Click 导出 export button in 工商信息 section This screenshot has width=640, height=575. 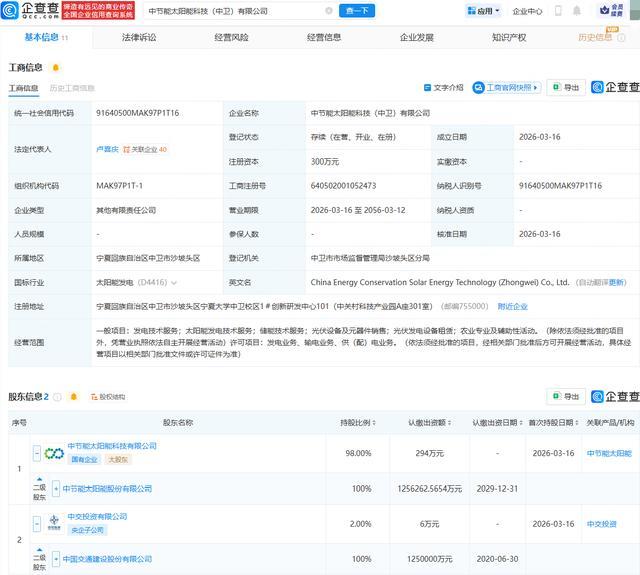pos(566,88)
